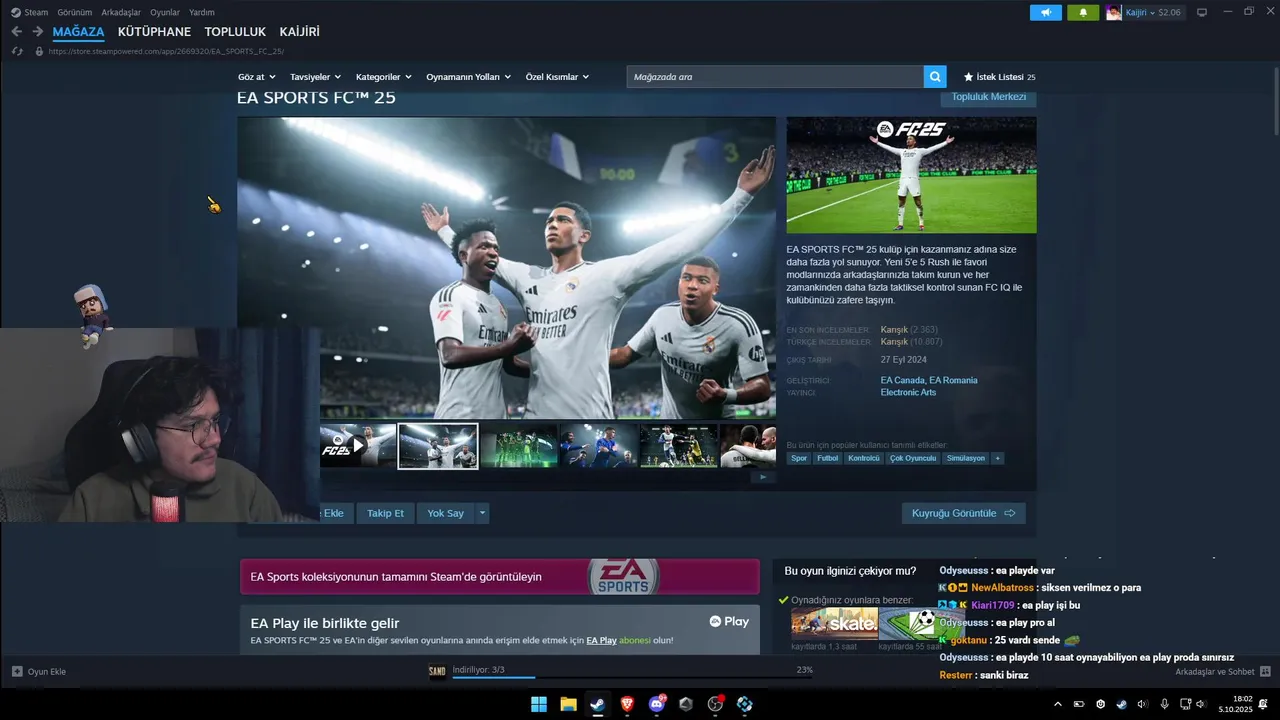
Task: Click the thumbnail strip scroll-right arrow
Action: tap(763, 477)
